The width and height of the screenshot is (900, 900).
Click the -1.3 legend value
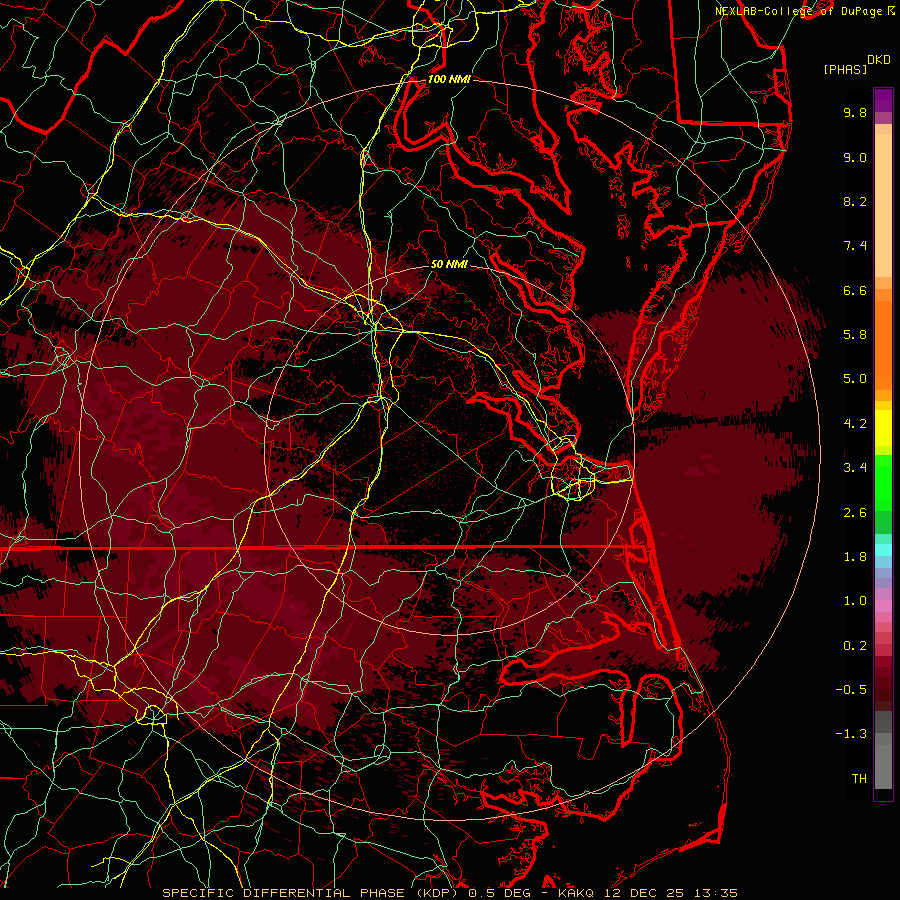click(x=851, y=734)
